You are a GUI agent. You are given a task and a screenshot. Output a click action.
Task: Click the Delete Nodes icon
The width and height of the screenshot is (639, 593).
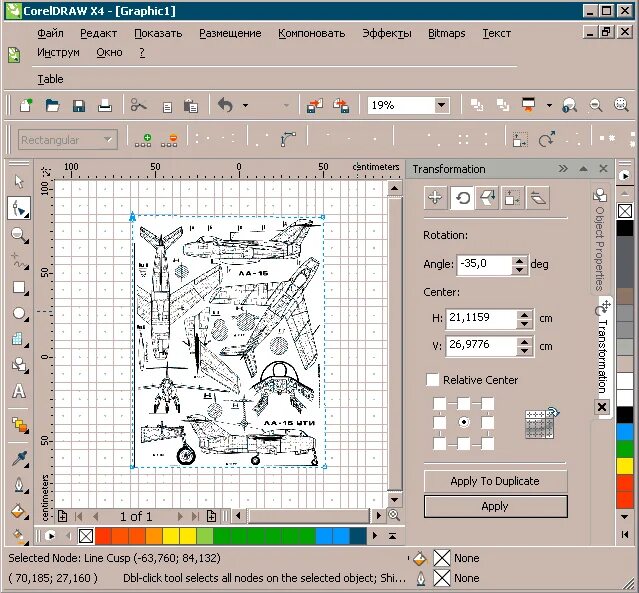click(170, 140)
